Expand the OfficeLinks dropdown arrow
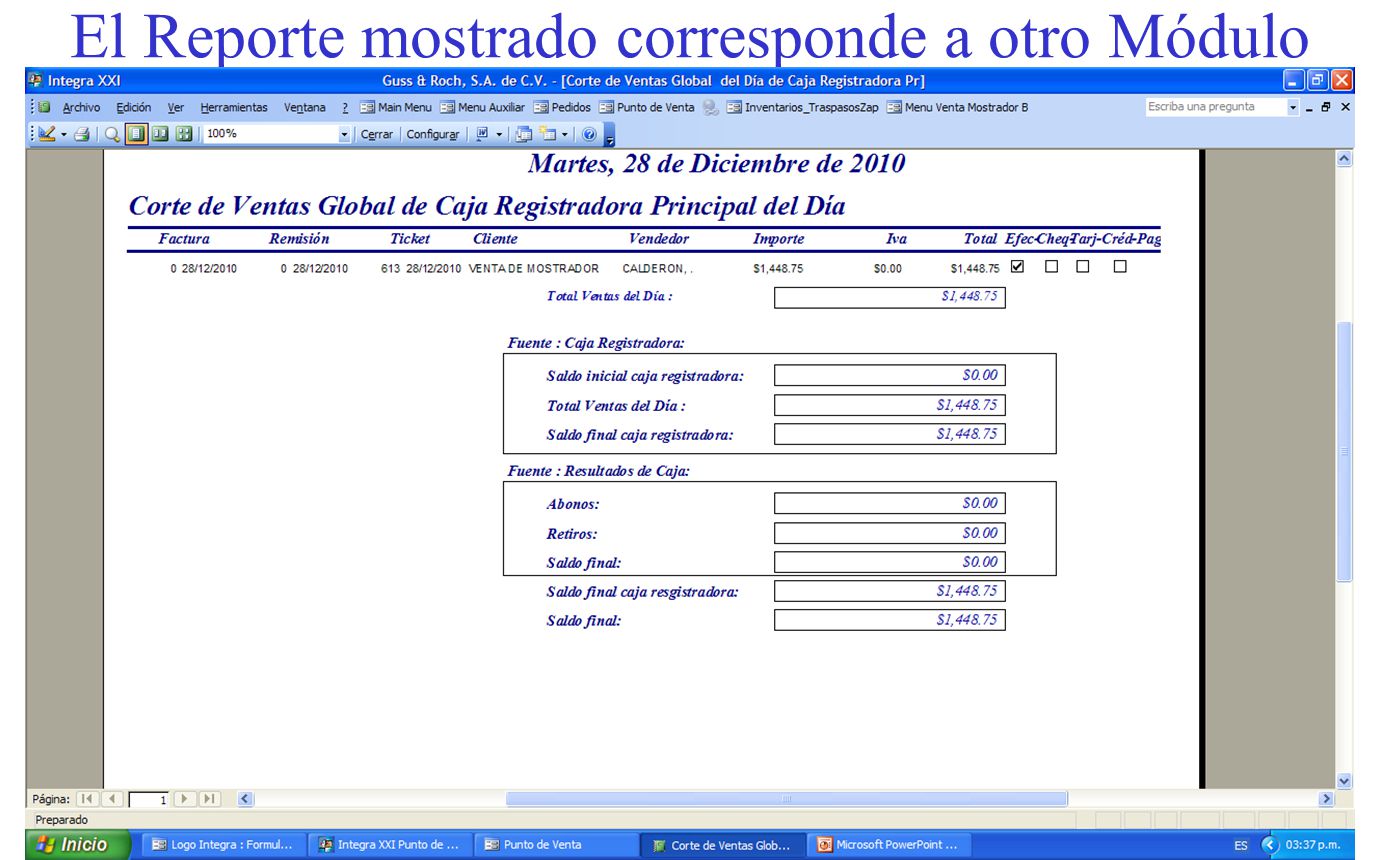The height and width of the screenshot is (860, 1380). (x=498, y=133)
